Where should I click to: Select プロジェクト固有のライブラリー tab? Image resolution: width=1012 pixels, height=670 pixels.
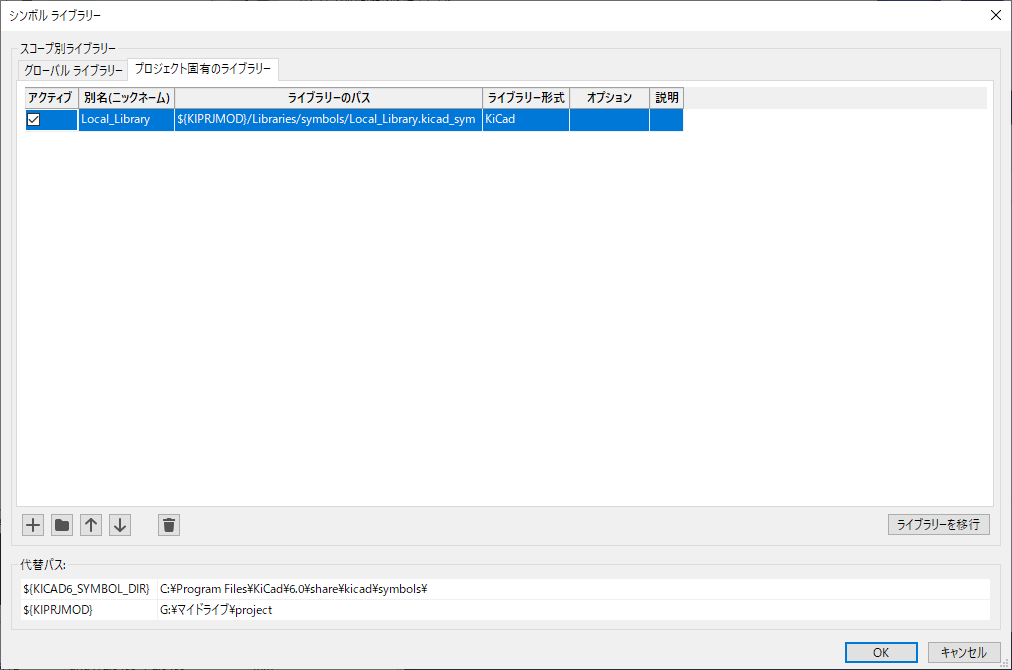[203, 70]
